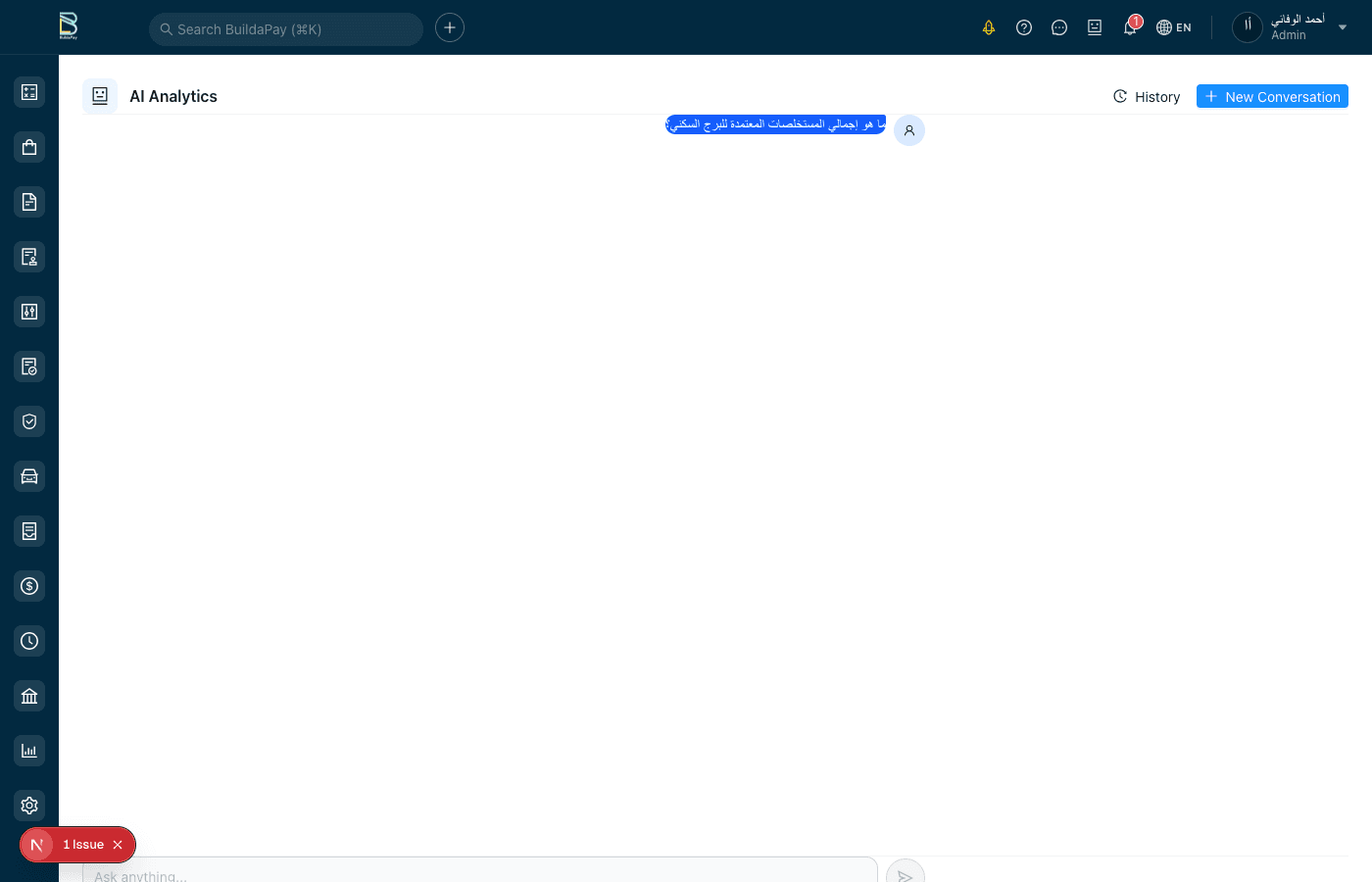Click the yellow rocket announcement icon

tap(989, 26)
